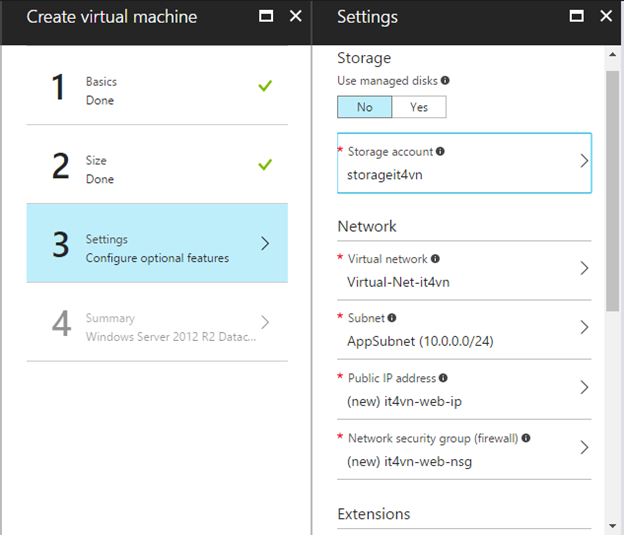Click info icon beside Network security group

(526, 438)
